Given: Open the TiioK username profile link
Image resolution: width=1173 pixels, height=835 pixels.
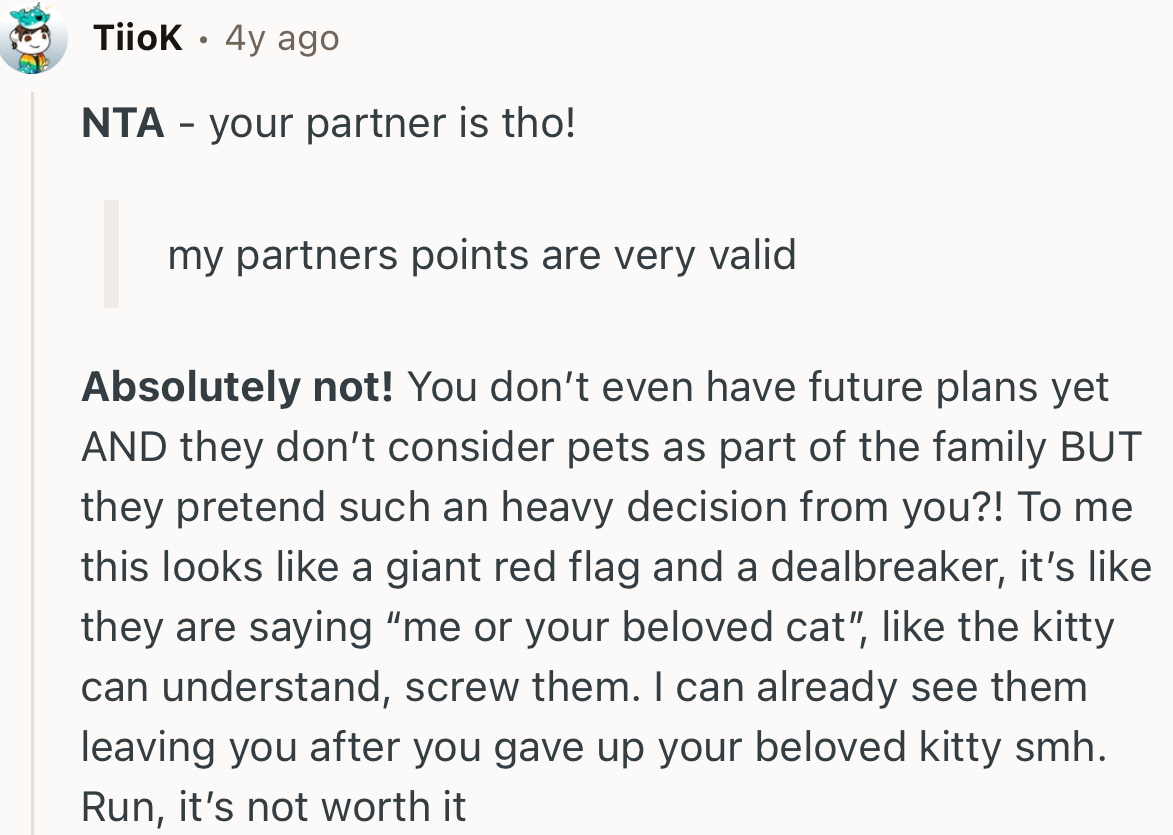Looking at the screenshot, I should [x=137, y=39].
